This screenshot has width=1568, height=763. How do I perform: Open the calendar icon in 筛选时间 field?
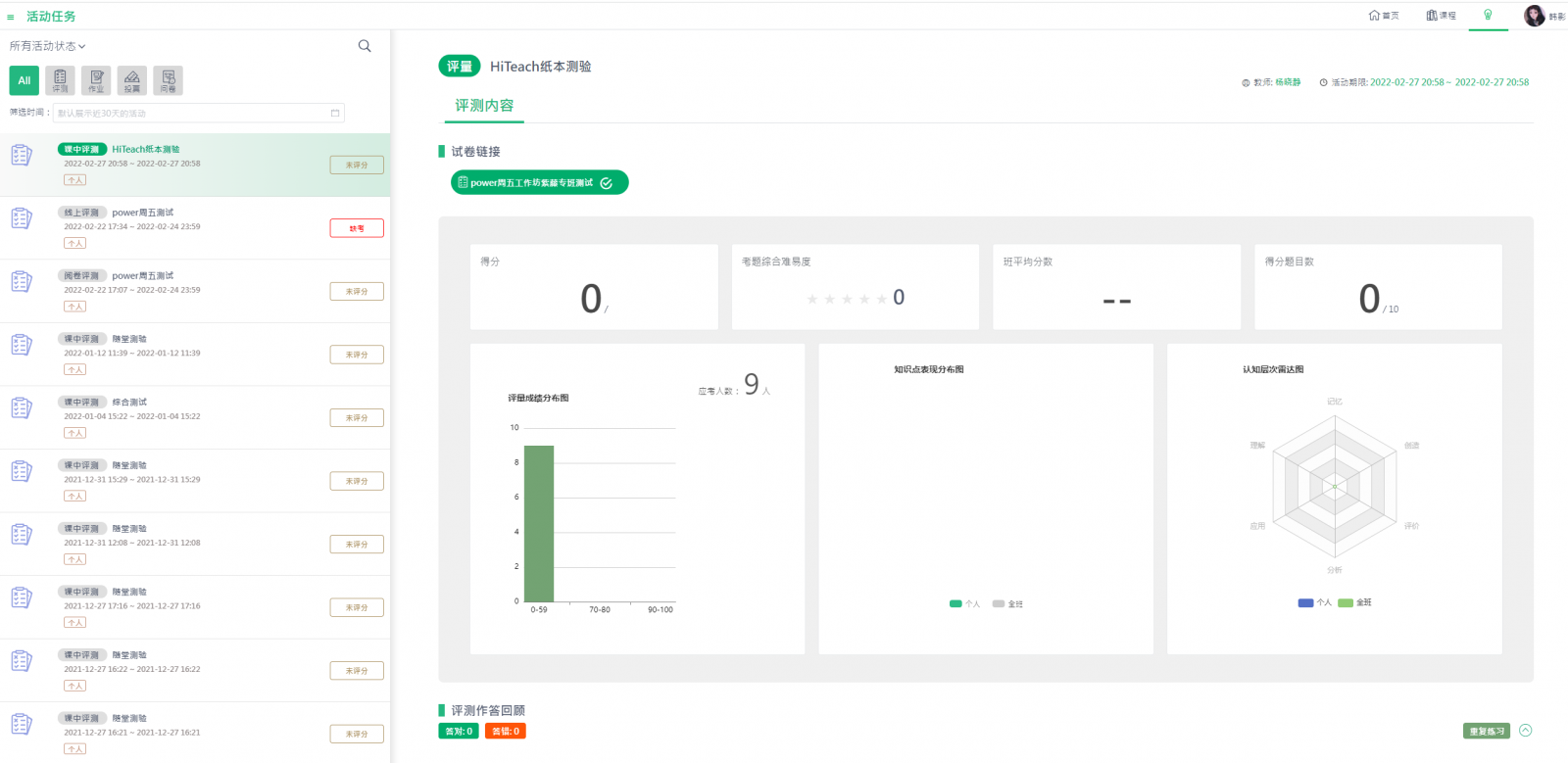335,113
